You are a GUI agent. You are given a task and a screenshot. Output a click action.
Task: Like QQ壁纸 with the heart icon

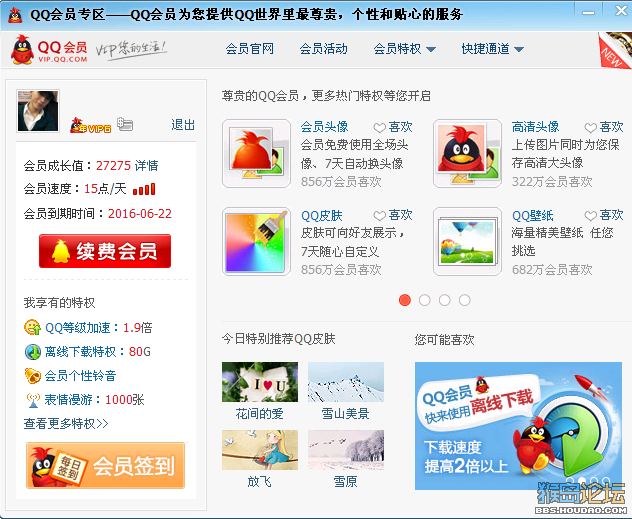590,216
